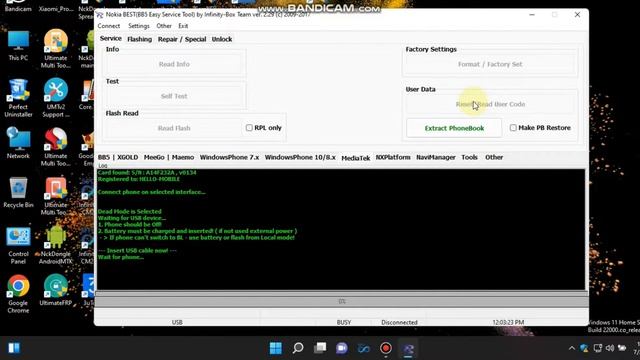
Task: Open the Connect menu
Action: tap(109, 26)
